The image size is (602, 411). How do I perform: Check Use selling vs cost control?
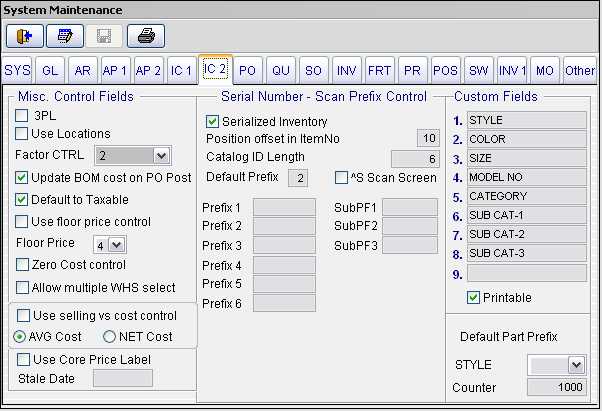tap(23, 315)
